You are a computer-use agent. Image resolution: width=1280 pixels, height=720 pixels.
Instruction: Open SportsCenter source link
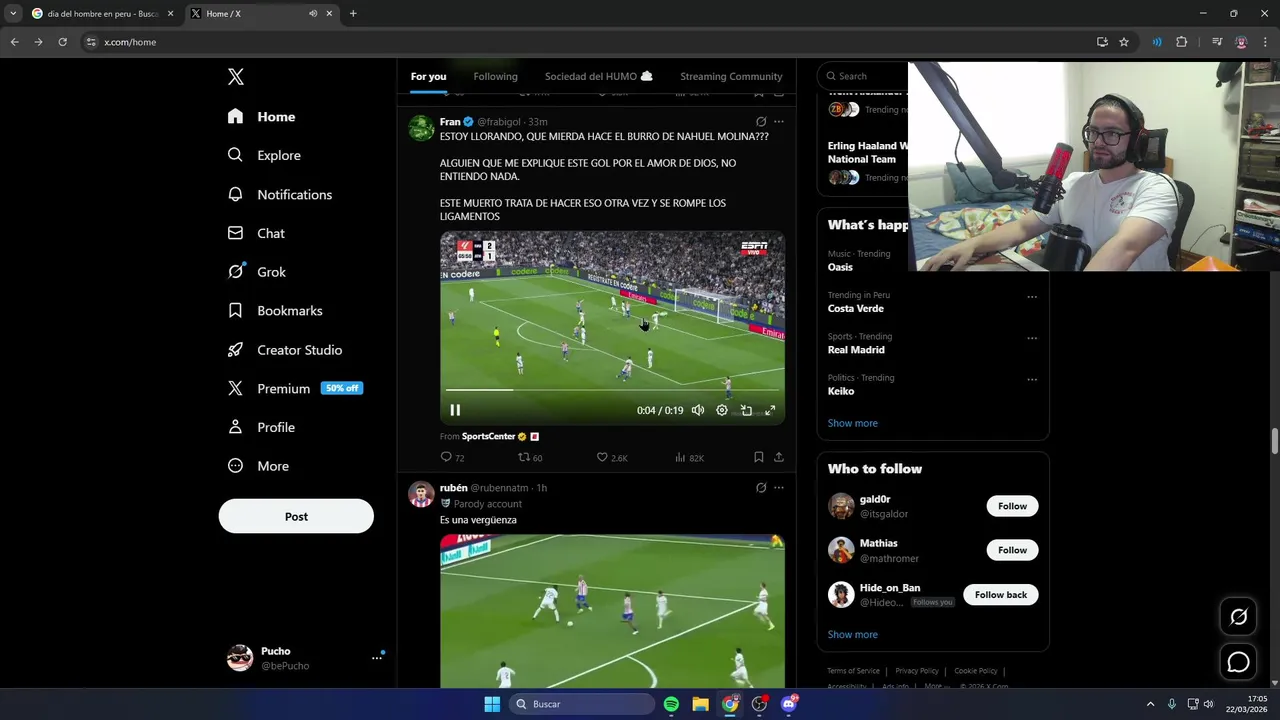coord(489,437)
